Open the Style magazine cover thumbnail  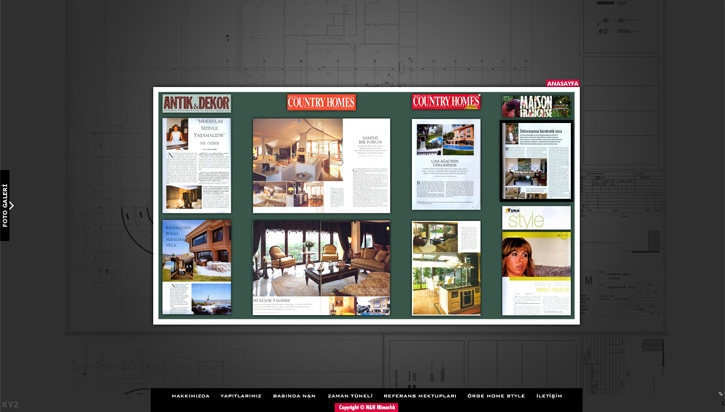537,261
